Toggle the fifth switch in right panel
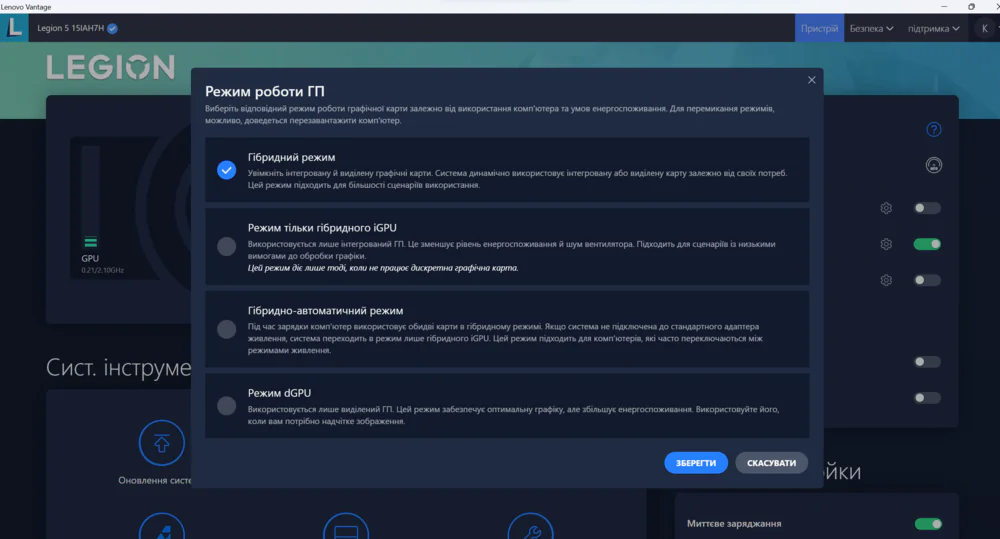Screen dimensions: 1000x539 [927, 397]
